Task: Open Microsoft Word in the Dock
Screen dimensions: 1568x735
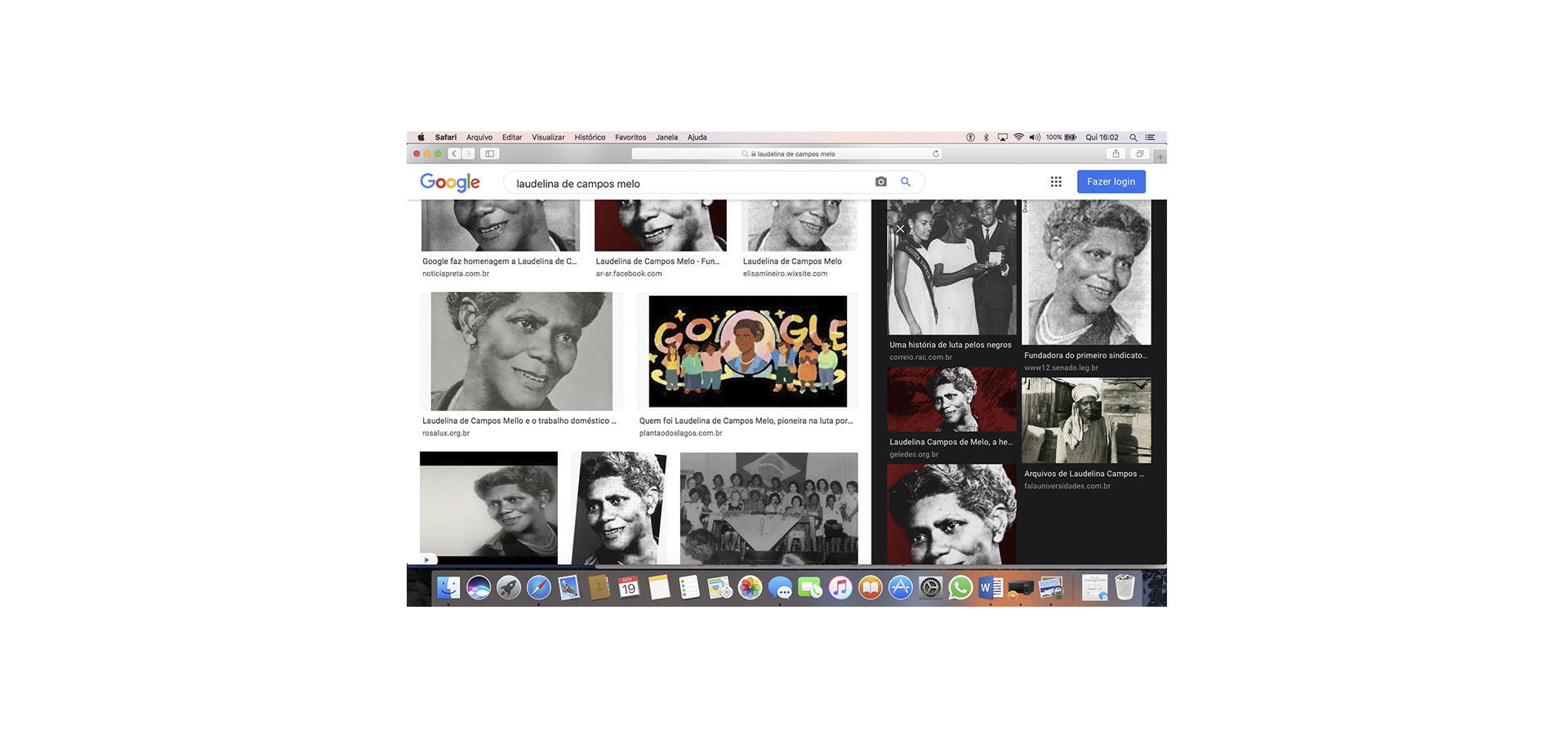Action: [x=991, y=587]
